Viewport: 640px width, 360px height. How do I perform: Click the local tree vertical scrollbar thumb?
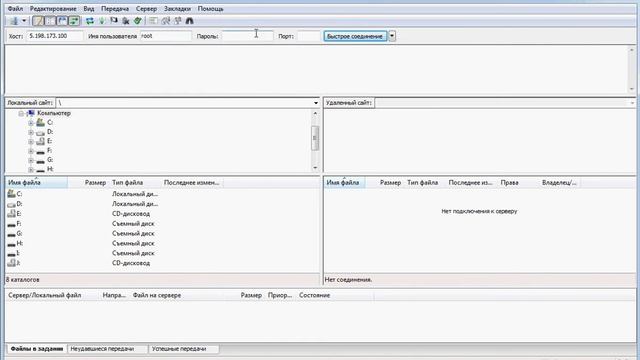[315, 138]
